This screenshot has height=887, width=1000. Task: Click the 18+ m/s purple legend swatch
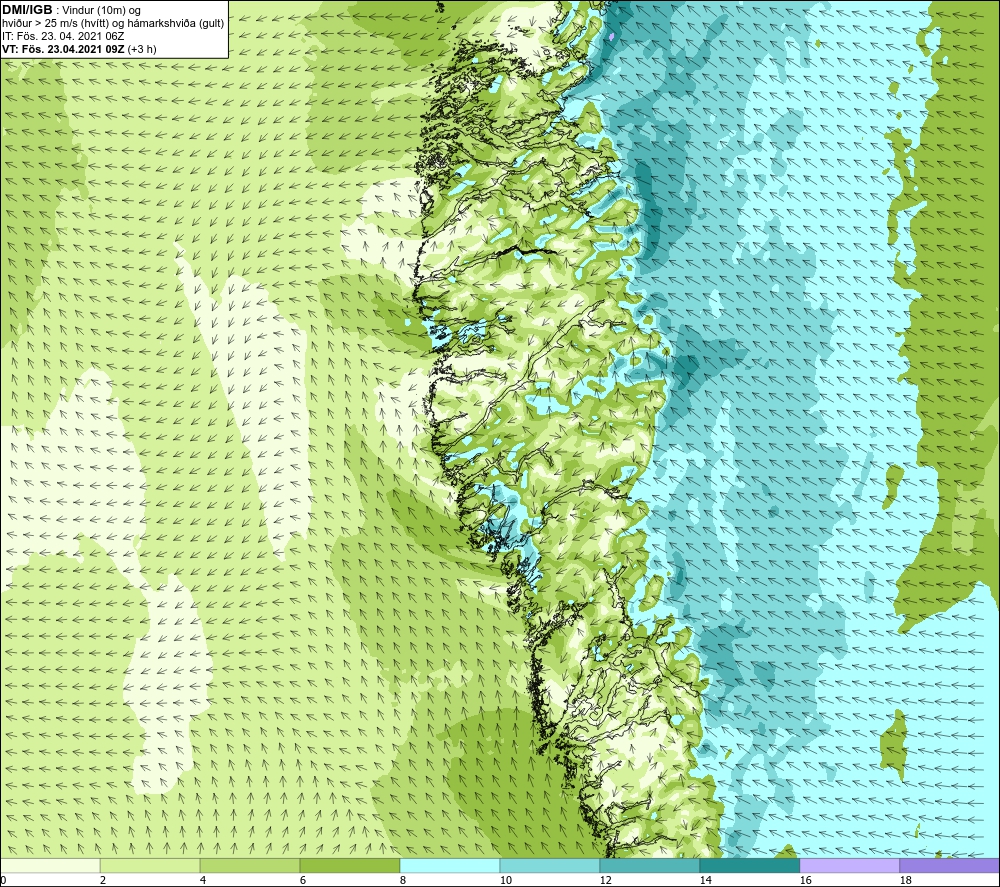click(x=950, y=865)
